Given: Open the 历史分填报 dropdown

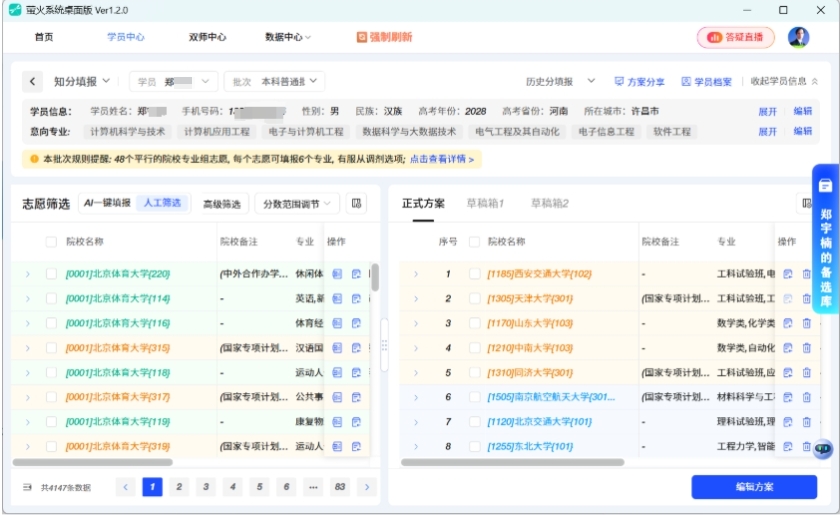Looking at the screenshot, I should coord(560,81).
